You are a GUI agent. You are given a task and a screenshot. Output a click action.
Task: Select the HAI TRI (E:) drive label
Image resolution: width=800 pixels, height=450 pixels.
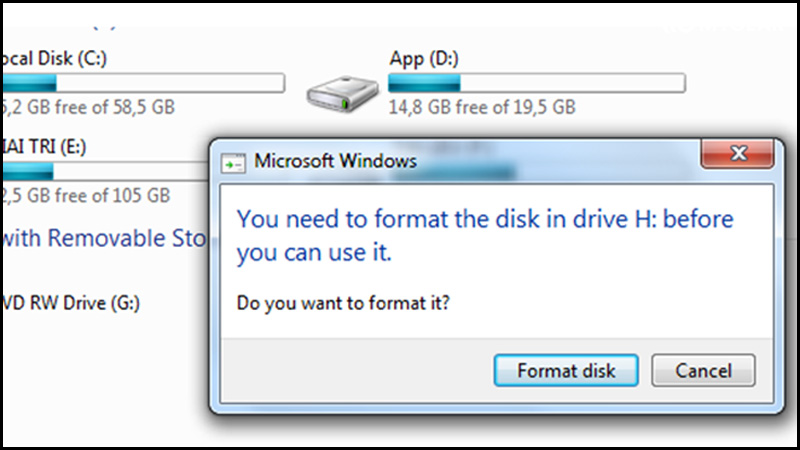tap(44, 146)
